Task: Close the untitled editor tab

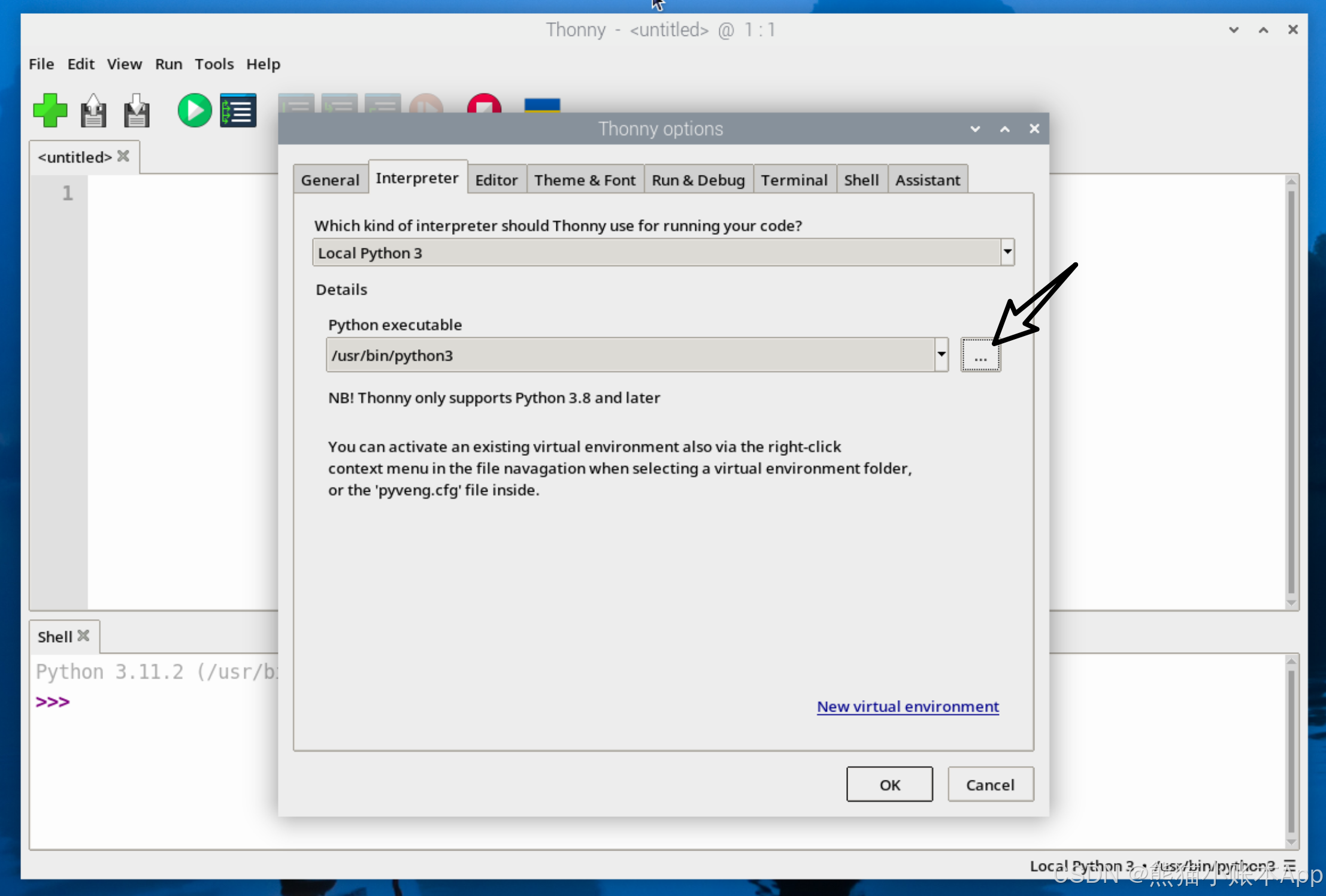Action: tap(123, 156)
